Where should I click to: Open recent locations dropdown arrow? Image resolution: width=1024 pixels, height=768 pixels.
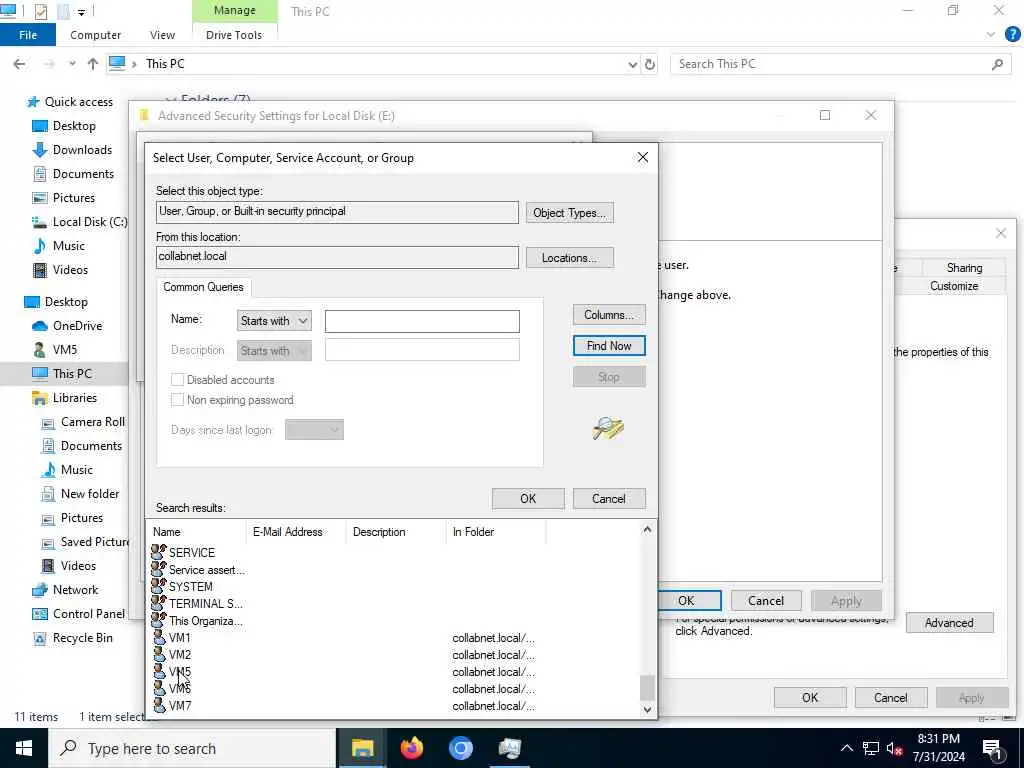pyautogui.click(x=72, y=64)
